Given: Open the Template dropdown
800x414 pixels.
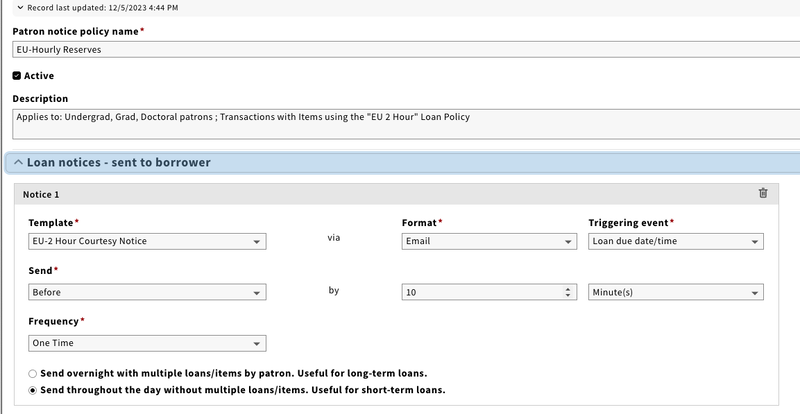Looking at the screenshot, I should [147, 241].
